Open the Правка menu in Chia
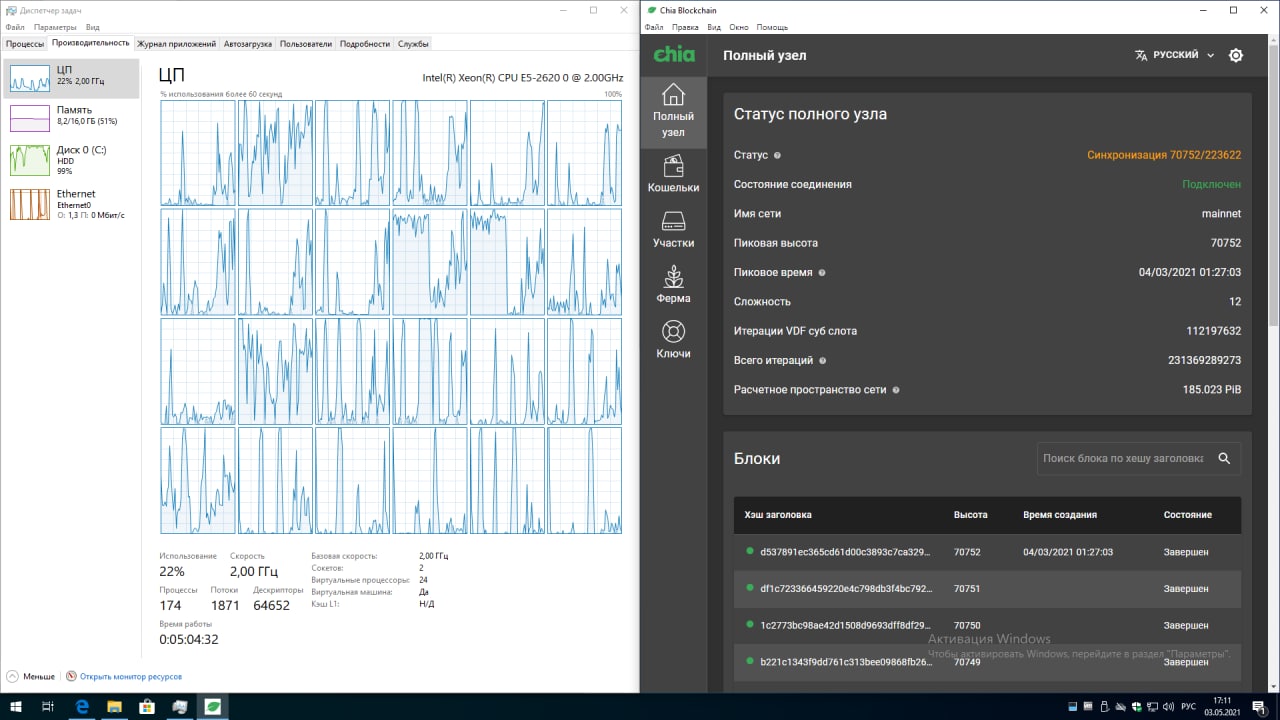Viewport: 1280px width, 720px height. [685, 27]
